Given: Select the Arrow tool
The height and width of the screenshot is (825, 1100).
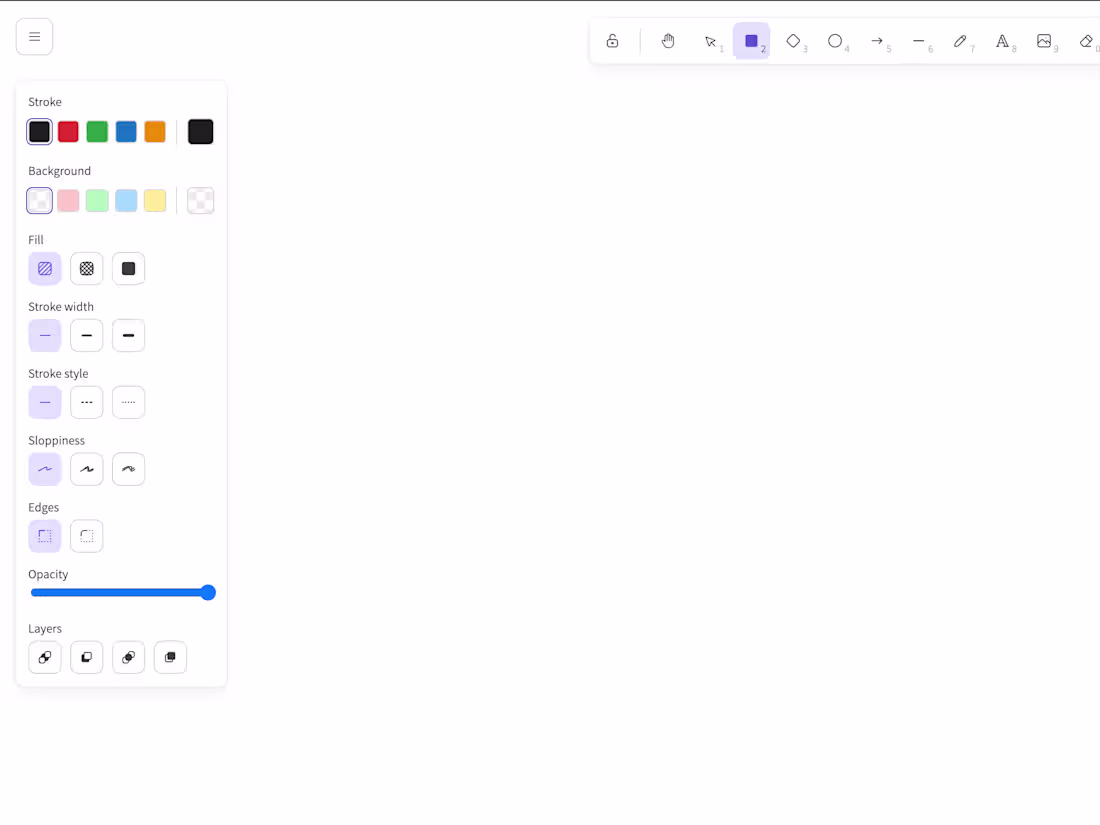Looking at the screenshot, I should 878,41.
